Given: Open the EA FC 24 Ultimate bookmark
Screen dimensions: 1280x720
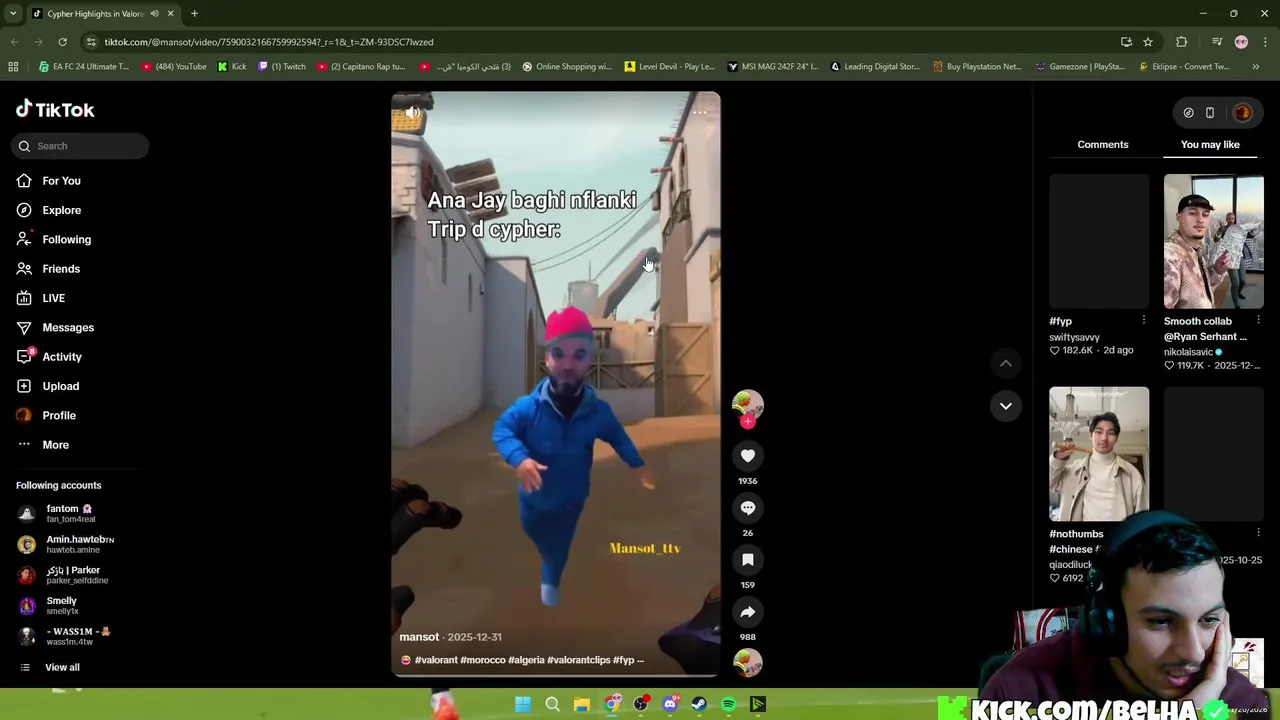Looking at the screenshot, I should pos(84,67).
